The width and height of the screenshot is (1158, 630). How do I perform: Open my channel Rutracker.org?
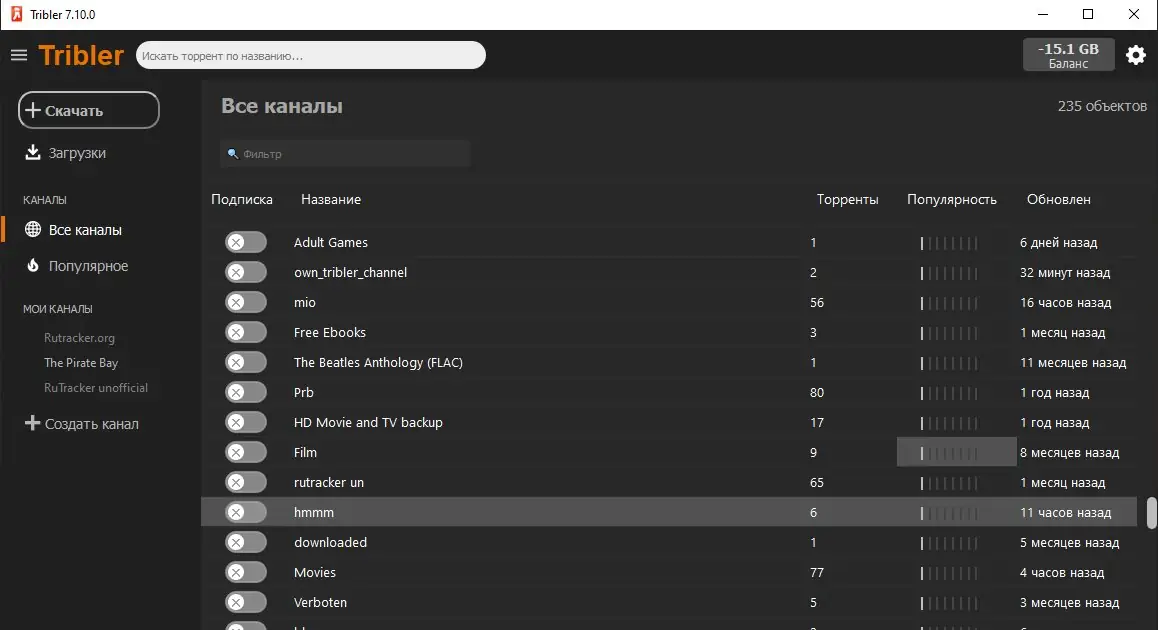pos(79,338)
